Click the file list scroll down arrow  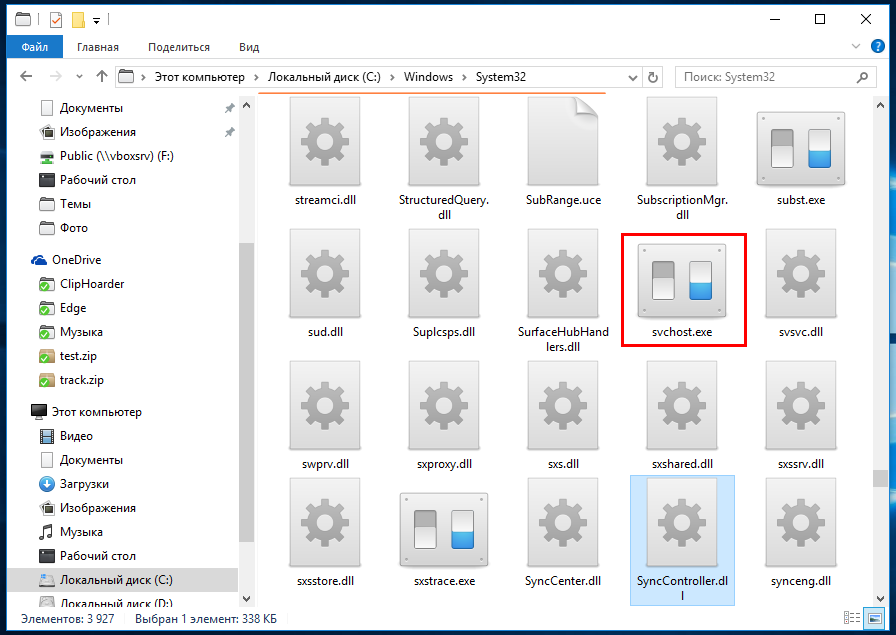(x=880, y=598)
